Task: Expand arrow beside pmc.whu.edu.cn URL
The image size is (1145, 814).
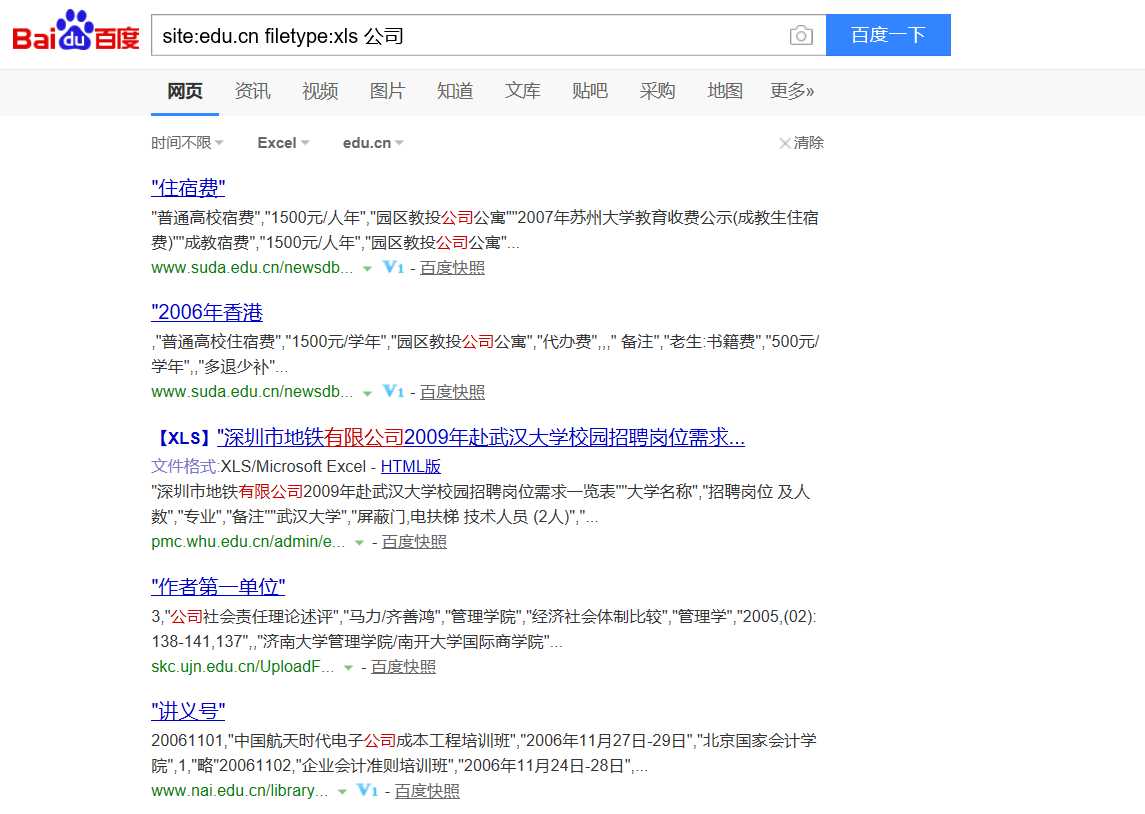Action: (x=359, y=542)
